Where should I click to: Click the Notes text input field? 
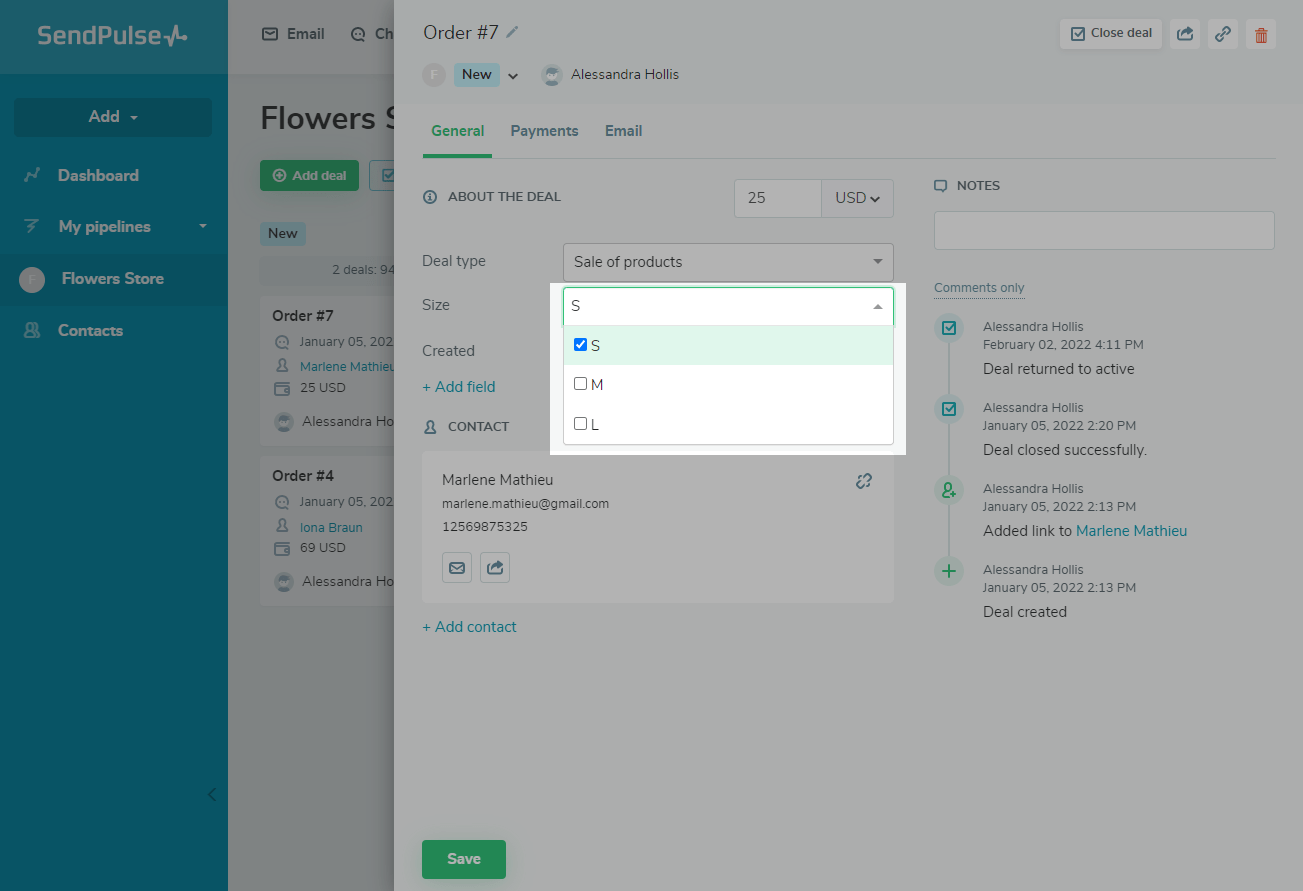[x=1103, y=230]
